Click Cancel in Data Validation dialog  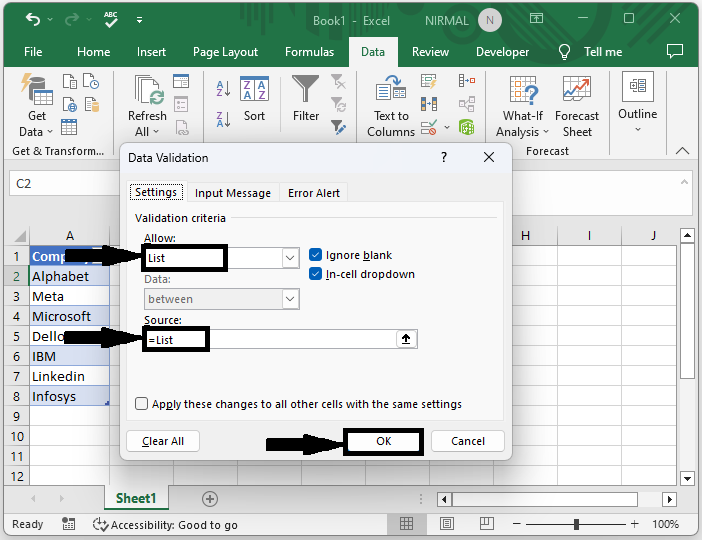coord(468,441)
